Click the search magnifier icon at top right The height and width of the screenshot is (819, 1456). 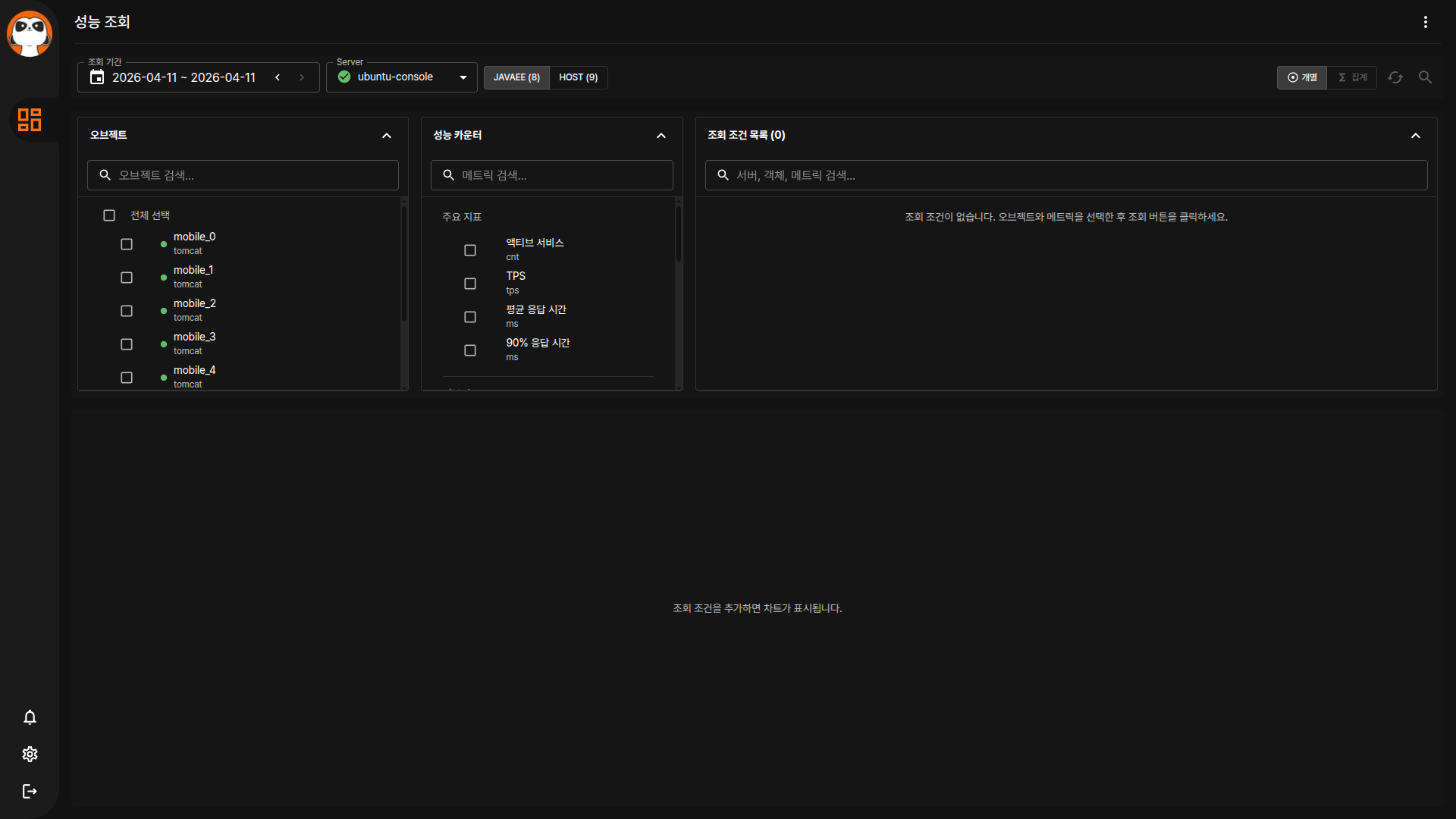pyautogui.click(x=1425, y=77)
